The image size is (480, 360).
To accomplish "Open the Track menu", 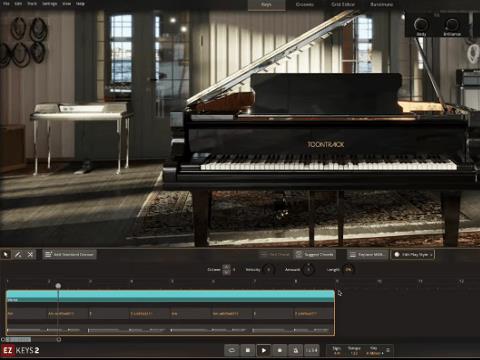I will point(32,4).
